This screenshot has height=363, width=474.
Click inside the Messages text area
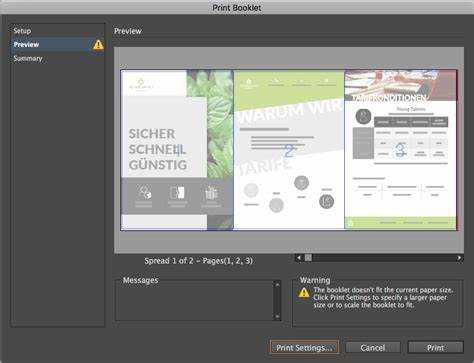click(195, 301)
